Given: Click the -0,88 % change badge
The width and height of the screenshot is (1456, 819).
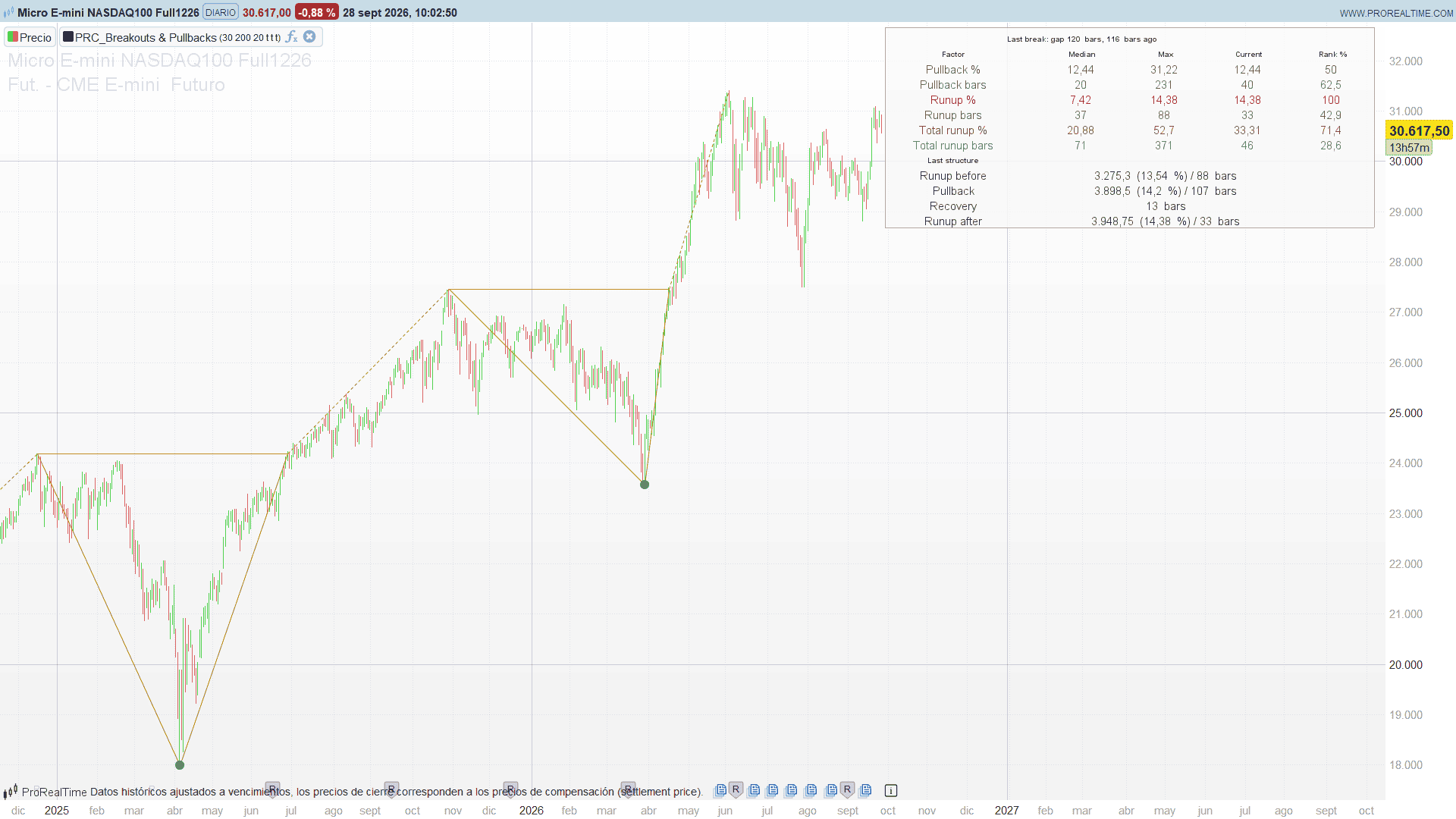Looking at the screenshot, I should coord(316,12).
